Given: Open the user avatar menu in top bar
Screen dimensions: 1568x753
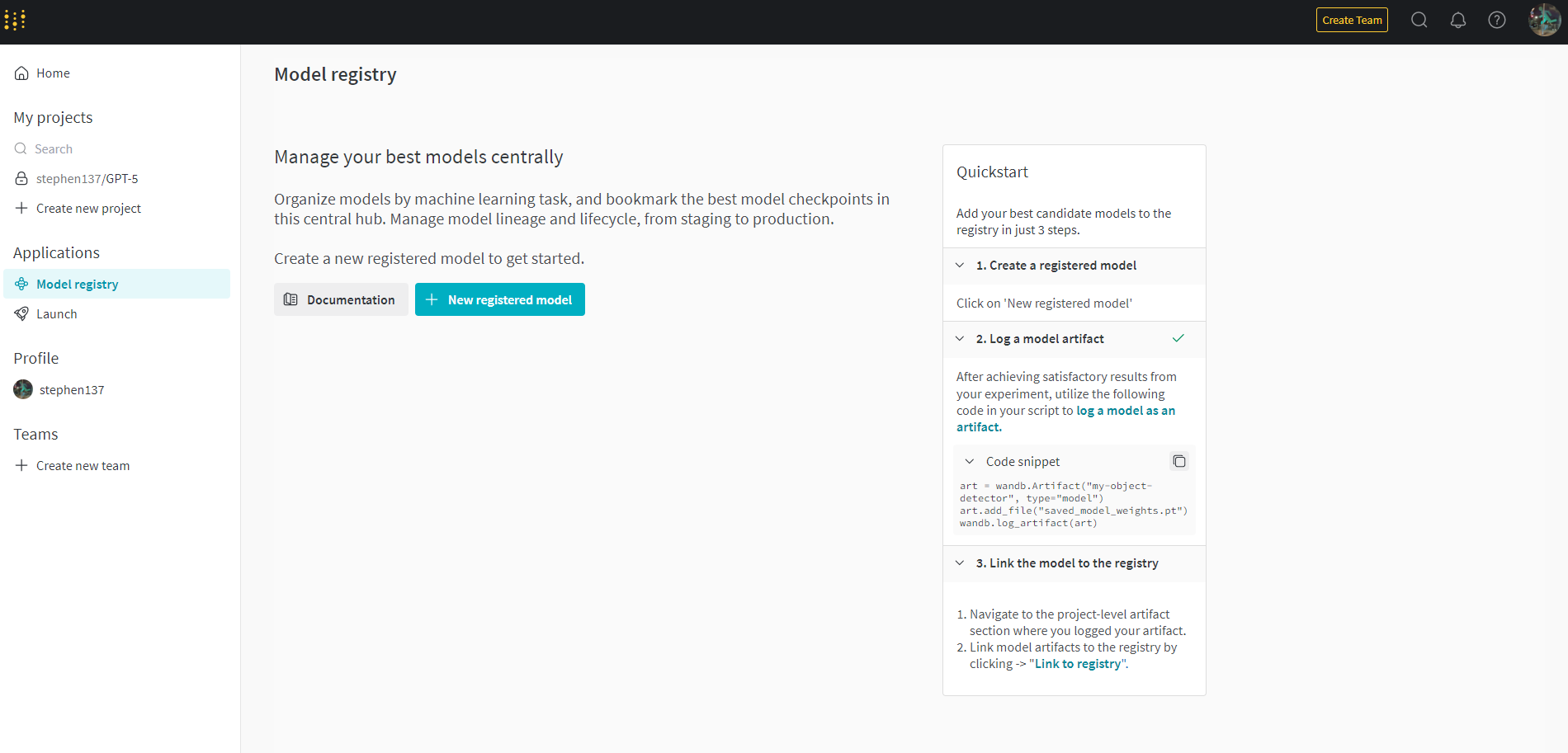Looking at the screenshot, I should point(1545,20).
